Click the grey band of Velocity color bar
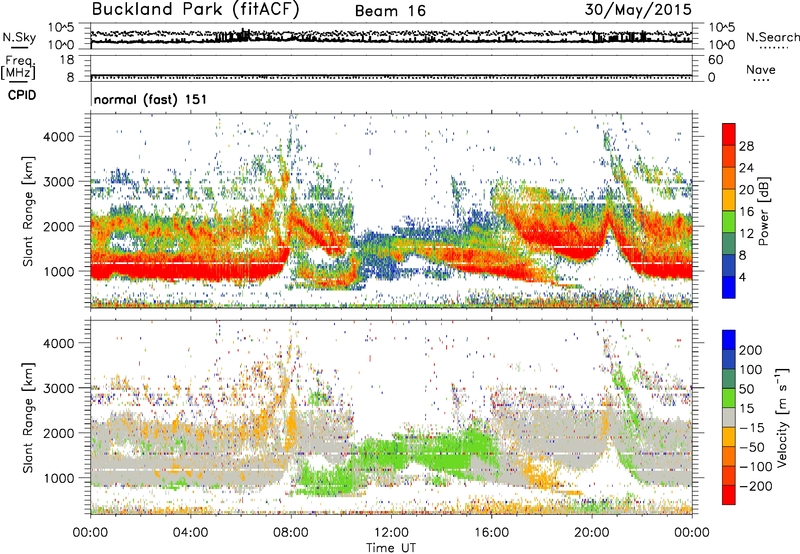The height and width of the screenshot is (554, 800). pos(729,418)
